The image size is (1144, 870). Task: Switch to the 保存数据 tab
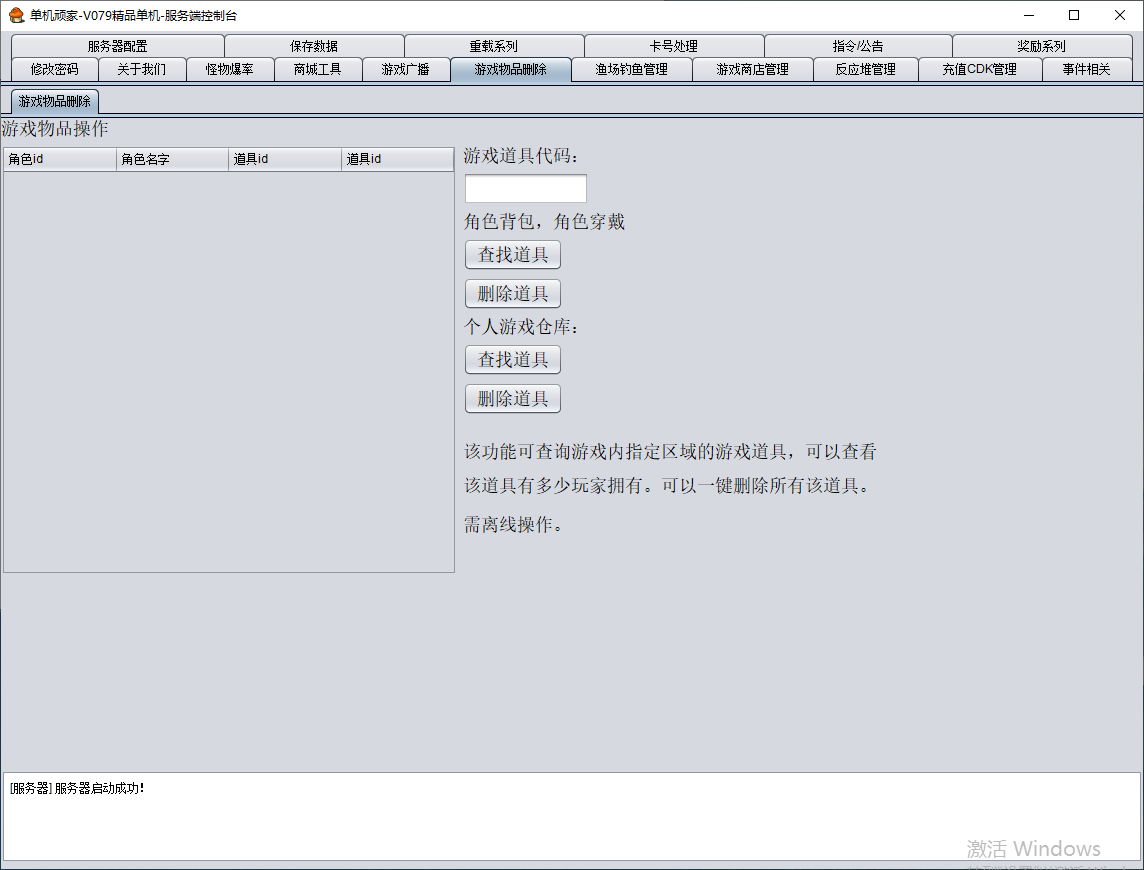(x=314, y=46)
